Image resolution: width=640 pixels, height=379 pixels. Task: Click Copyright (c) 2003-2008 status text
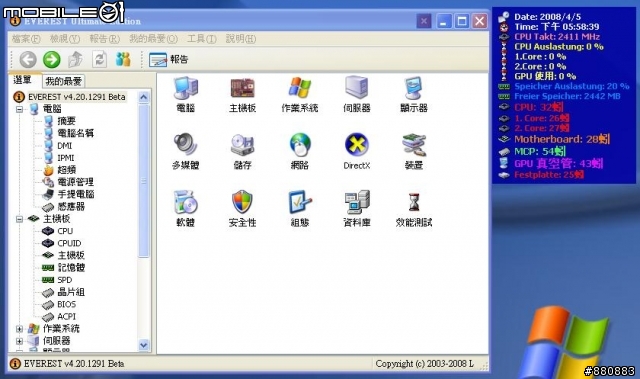coord(424,363)
